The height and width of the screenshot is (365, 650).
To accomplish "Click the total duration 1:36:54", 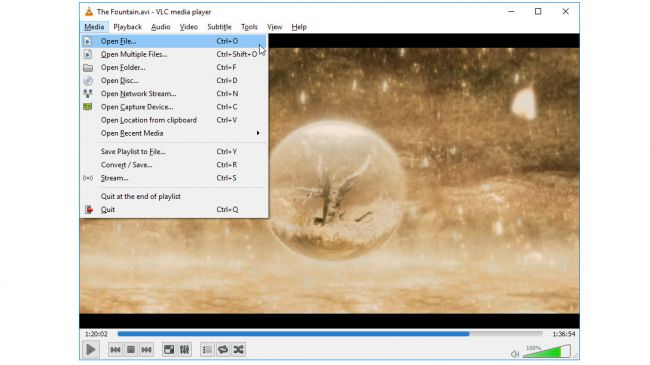I will point(564,334).
